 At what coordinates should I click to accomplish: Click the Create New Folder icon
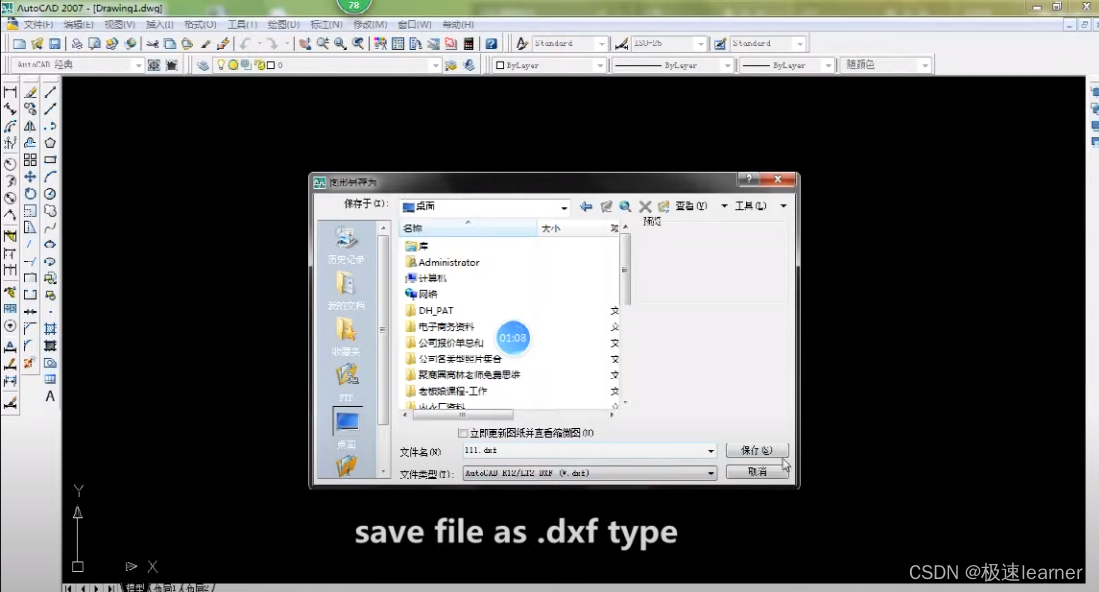[x=663, y=207]
